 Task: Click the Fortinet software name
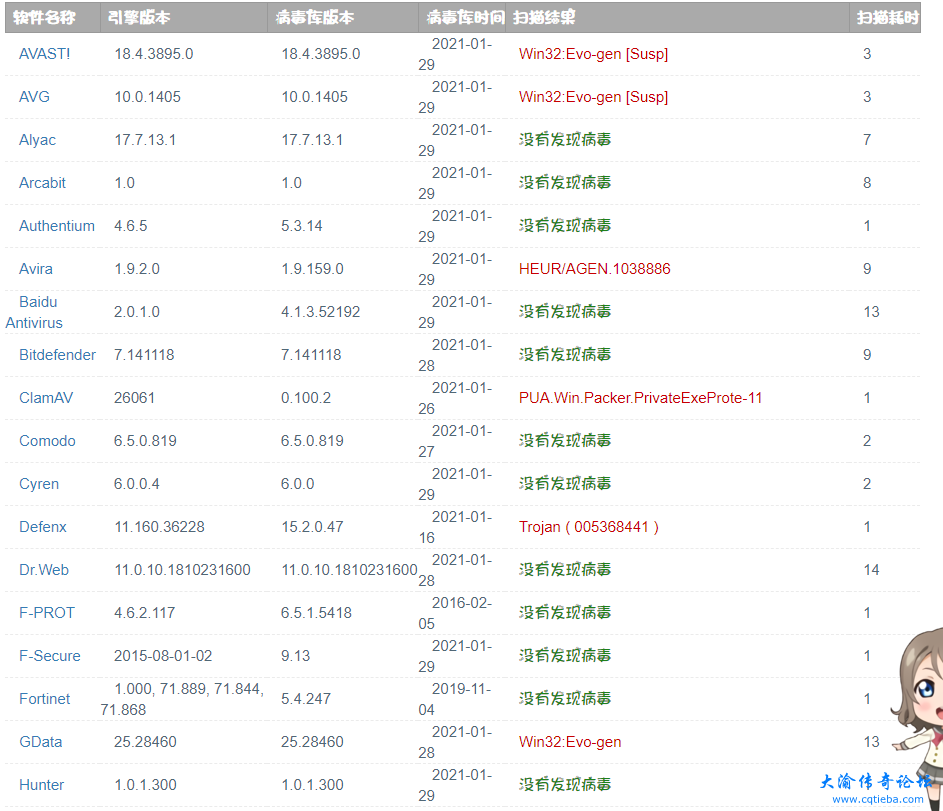(x=45, y=699)
